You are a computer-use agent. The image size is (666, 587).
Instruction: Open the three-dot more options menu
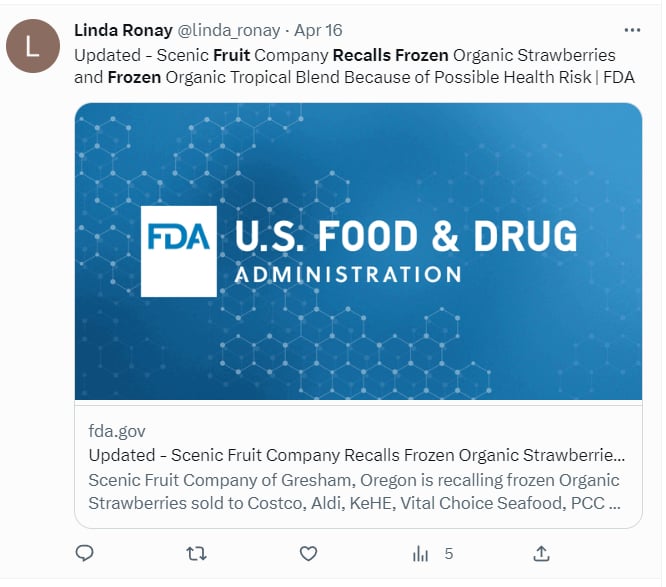click(632, 30)
